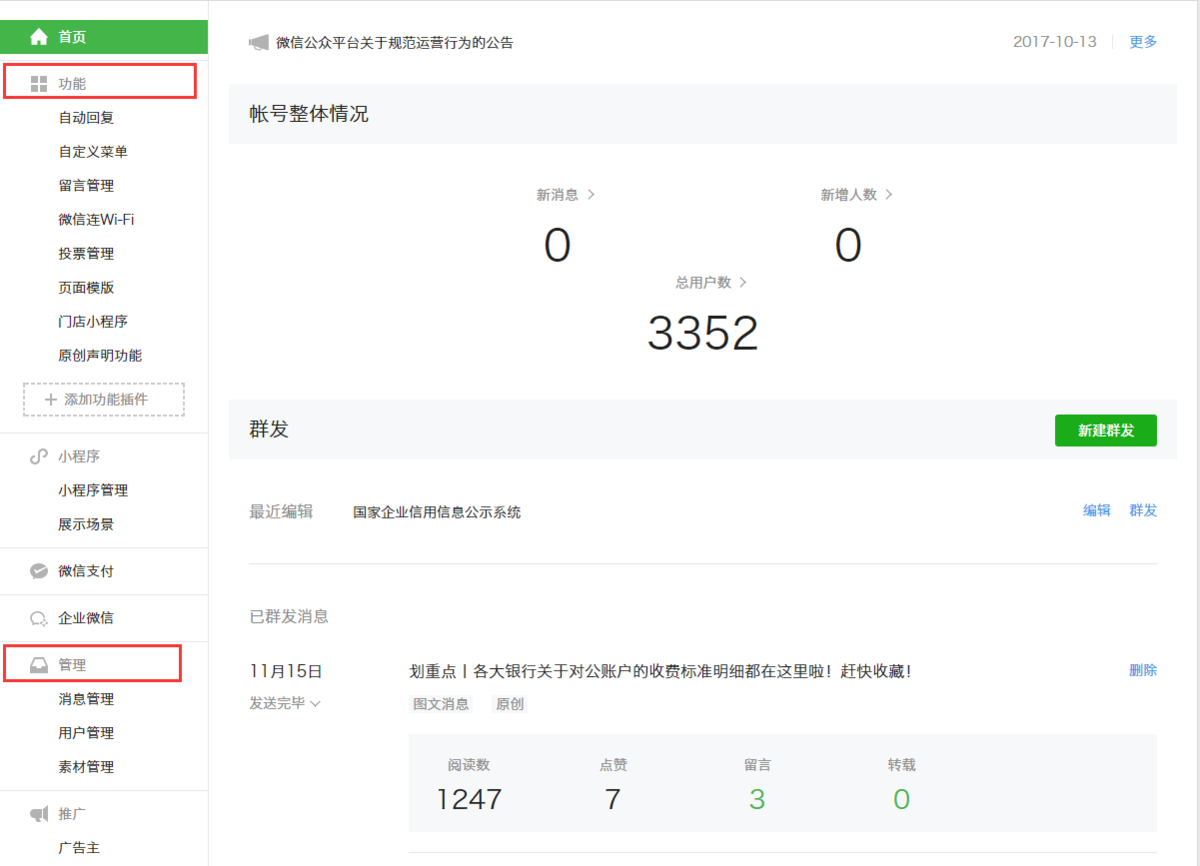
Task: Open the 划重点 article title
Action: pos(661,671)
